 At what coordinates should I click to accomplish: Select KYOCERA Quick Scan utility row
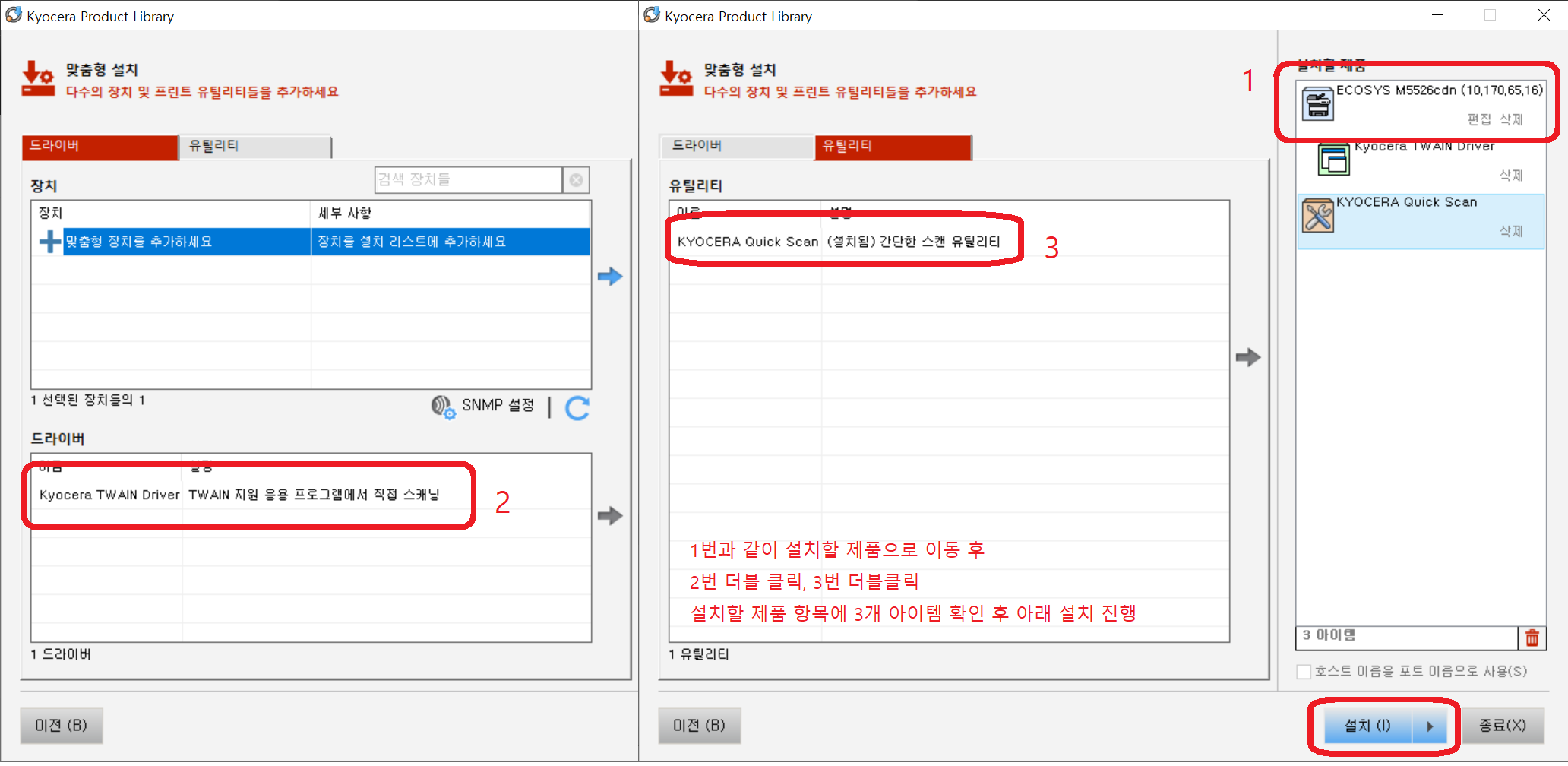(x=949, y=242)
